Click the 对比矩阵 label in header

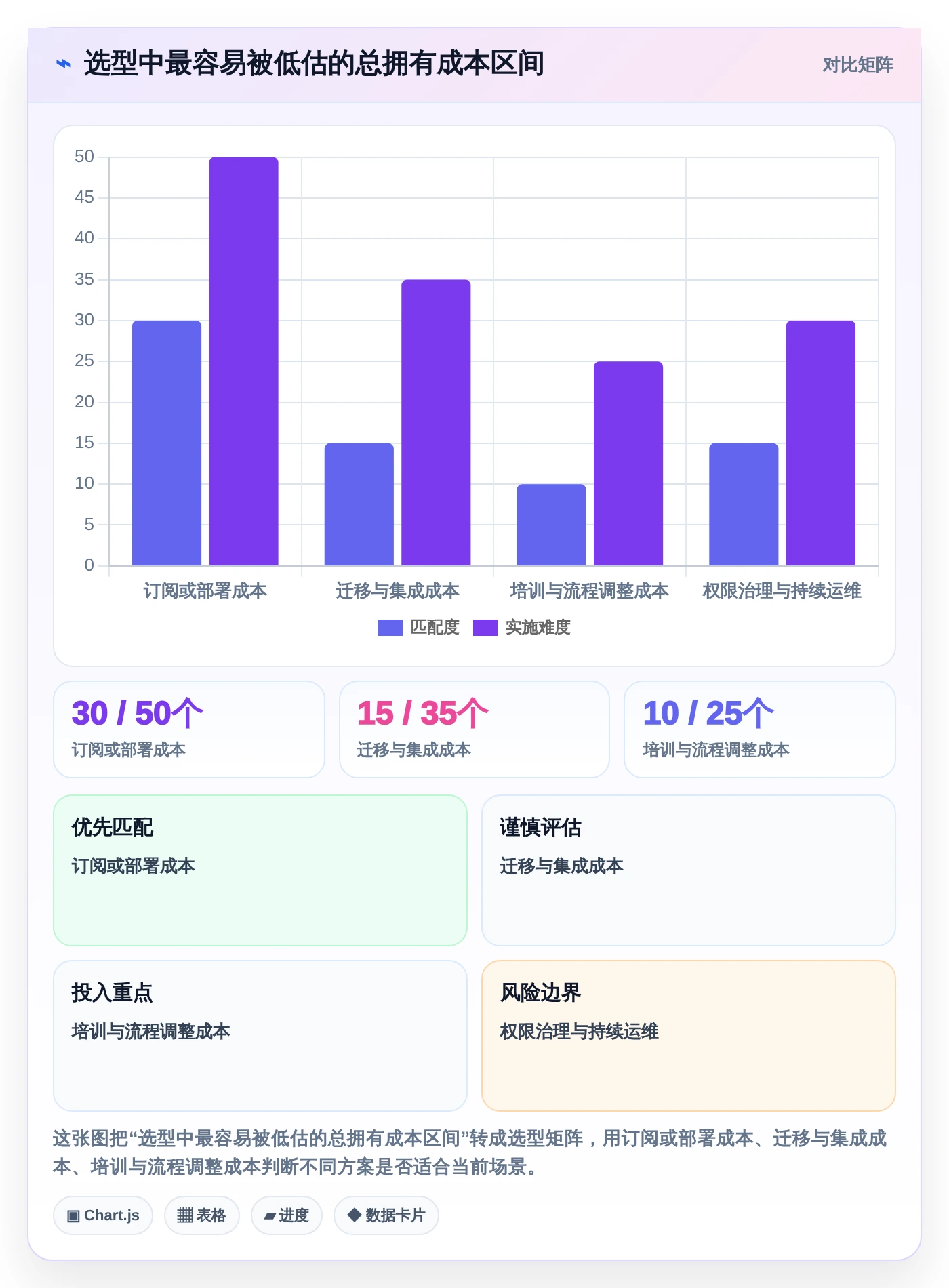tap(857, 64)
